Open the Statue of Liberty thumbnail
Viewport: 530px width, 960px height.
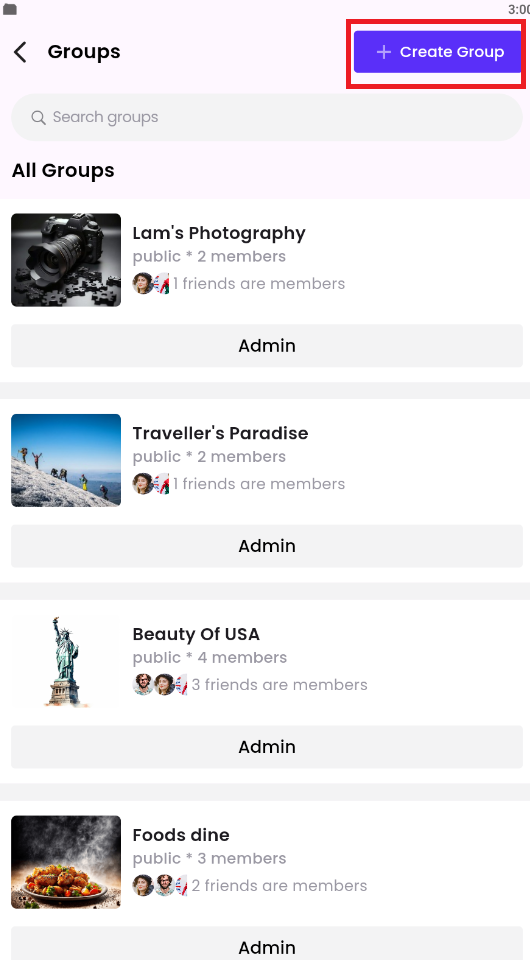pyautogui.click(x=66, y=661)
